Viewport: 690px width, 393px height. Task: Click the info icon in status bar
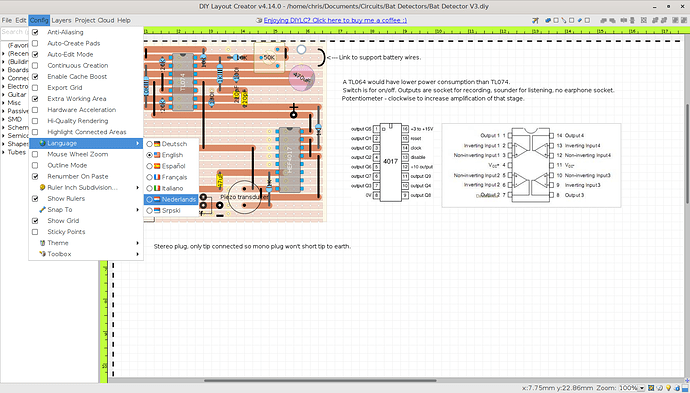[677, 388]
